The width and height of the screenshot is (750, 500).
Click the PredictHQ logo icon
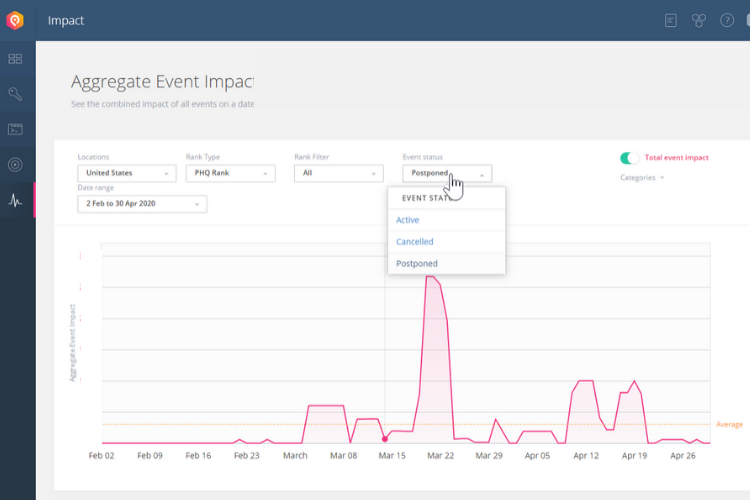pos(15,21)
